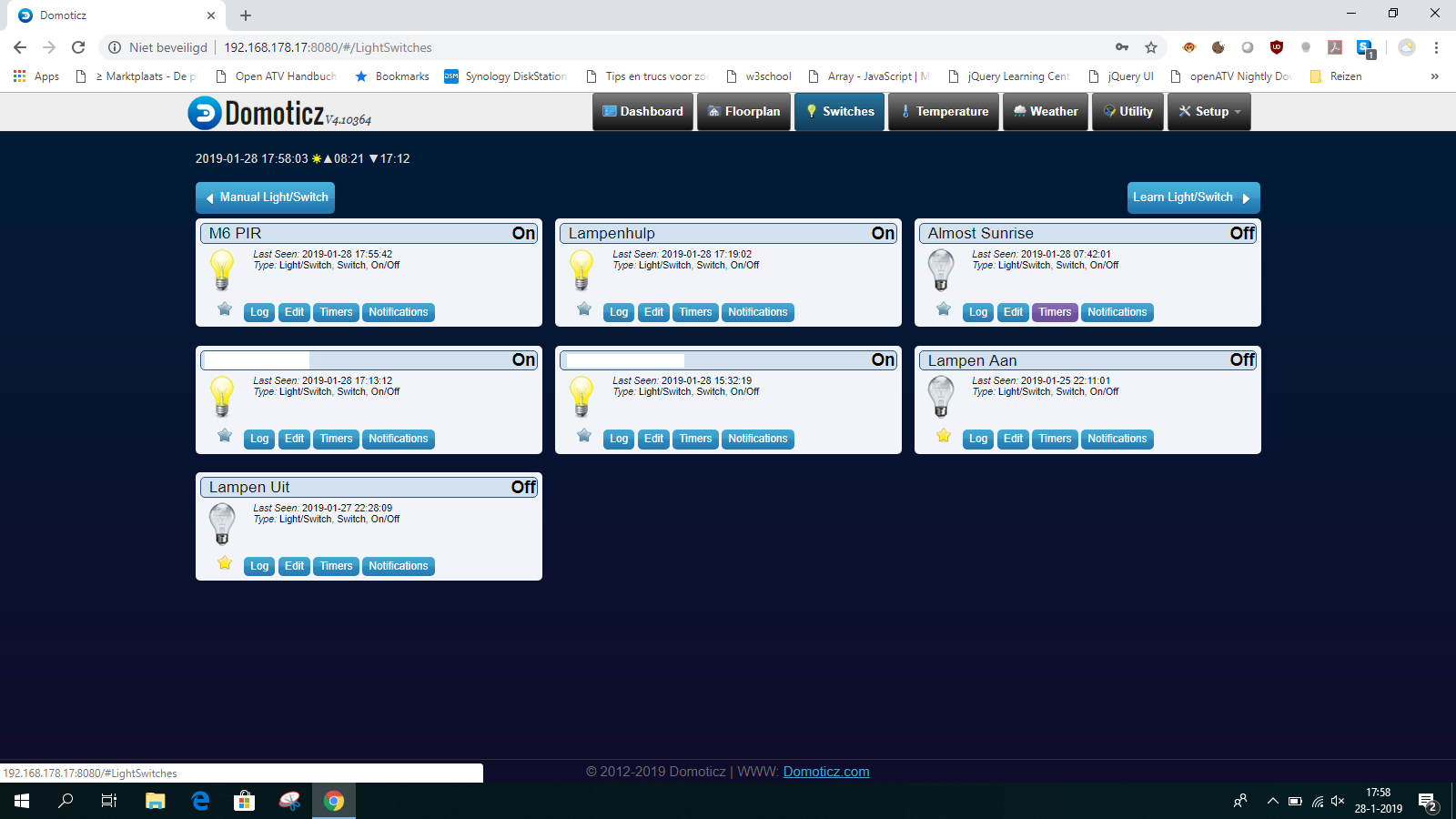Open the Action Center notifications

click(1427, 802)
